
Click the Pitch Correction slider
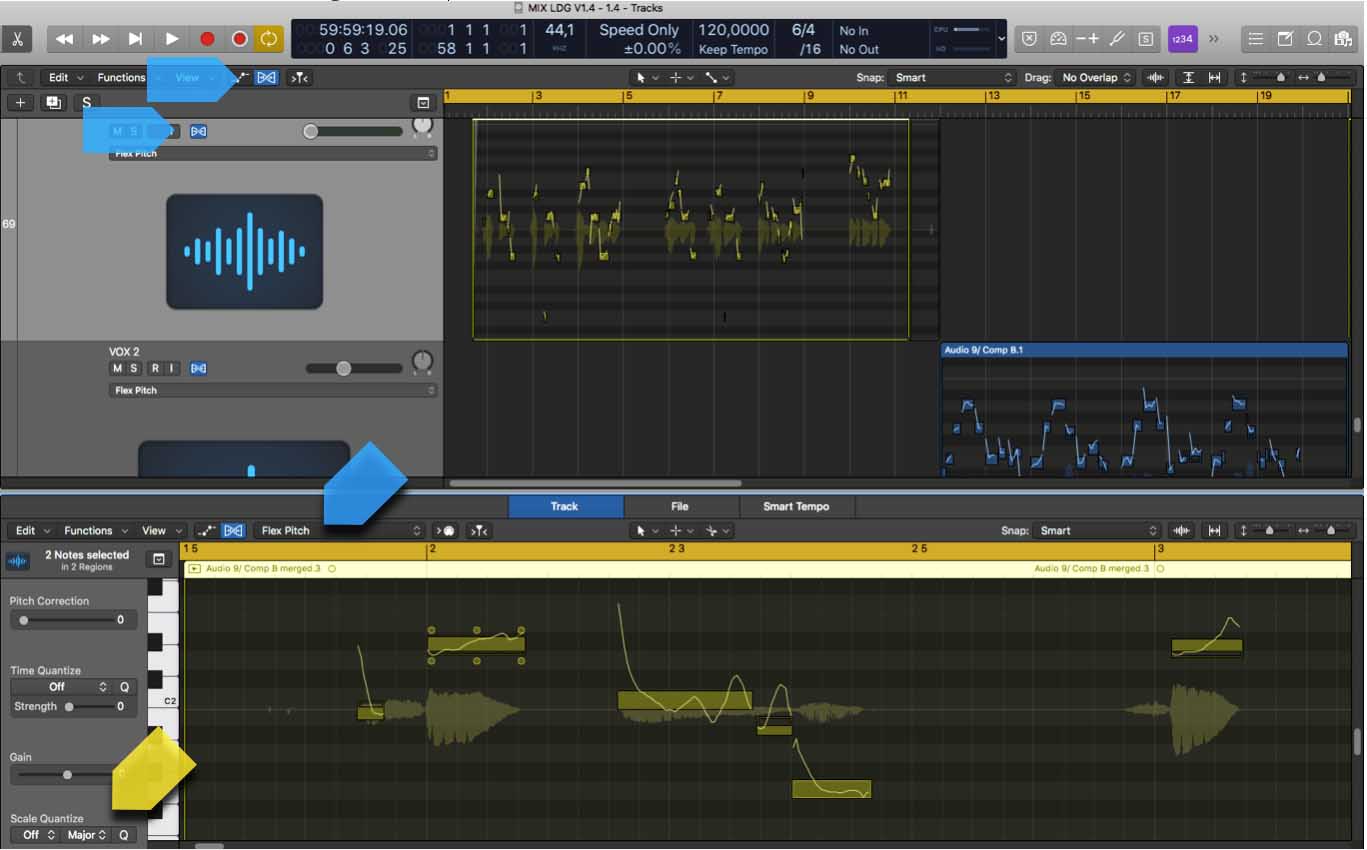pyautogui.click(x=68, y=620)
